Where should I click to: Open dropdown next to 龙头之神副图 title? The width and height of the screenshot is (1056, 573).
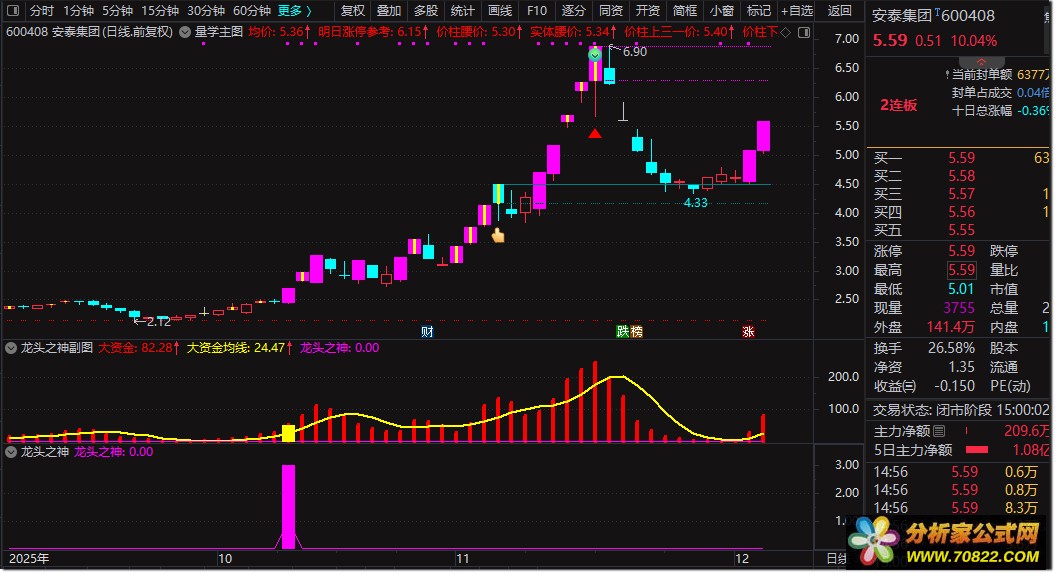tap(11, 348)
